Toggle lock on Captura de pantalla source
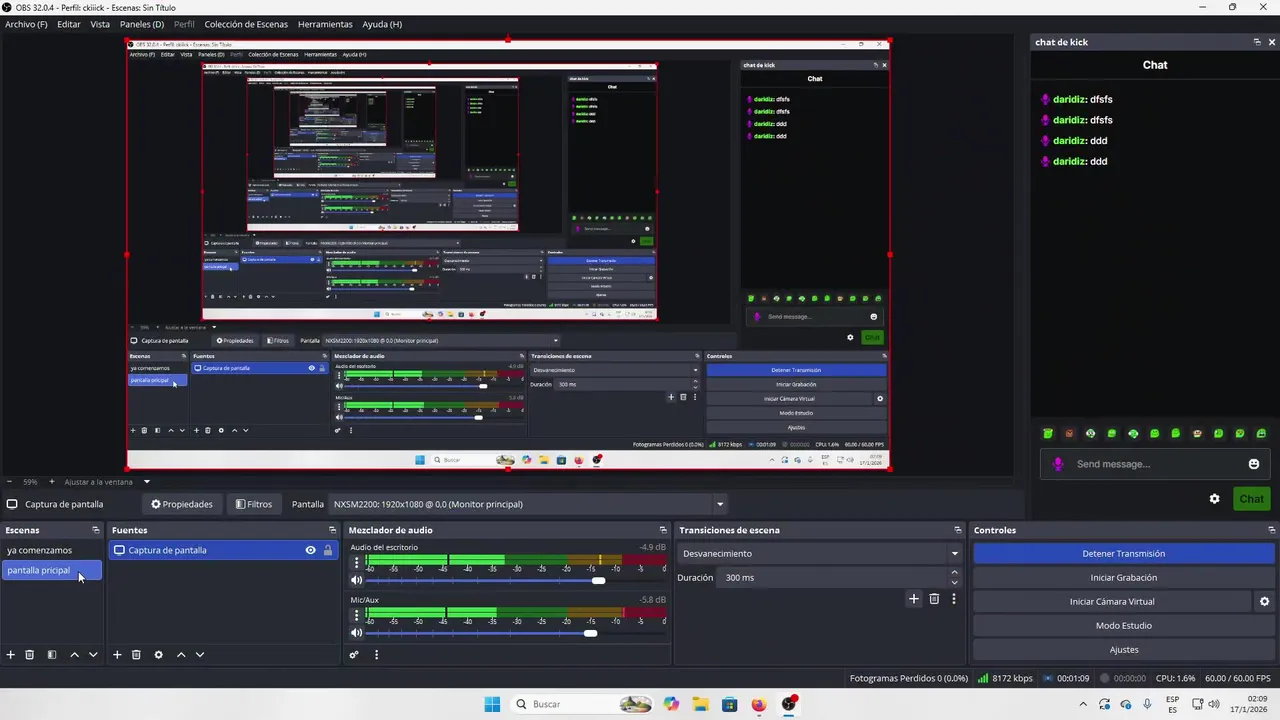The image size is (1280, 720). [x=327, y=550]
